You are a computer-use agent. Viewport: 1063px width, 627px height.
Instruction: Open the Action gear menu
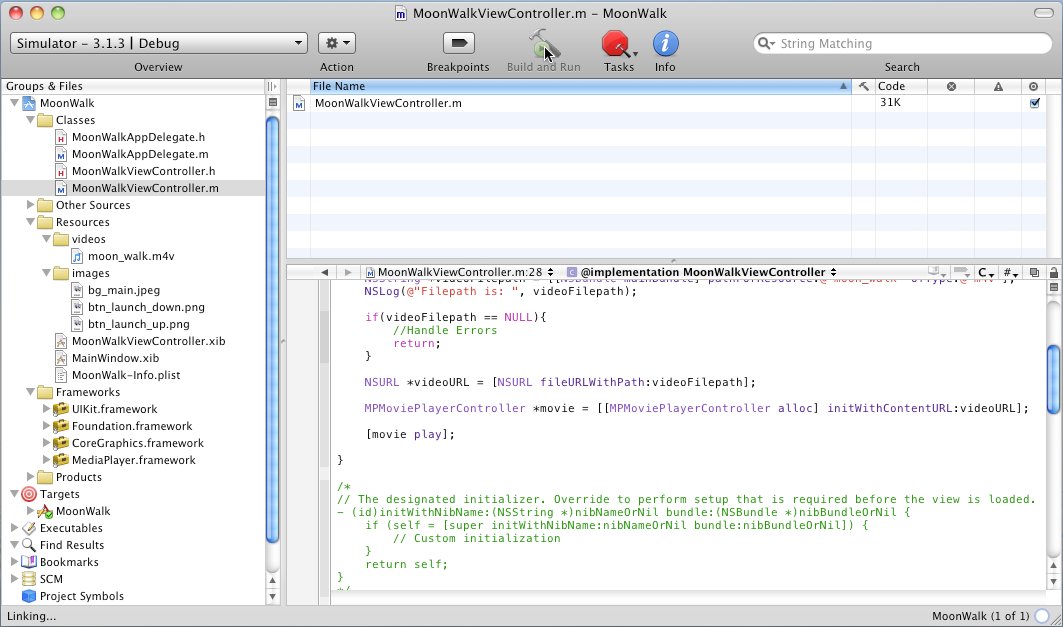[337, 43]
